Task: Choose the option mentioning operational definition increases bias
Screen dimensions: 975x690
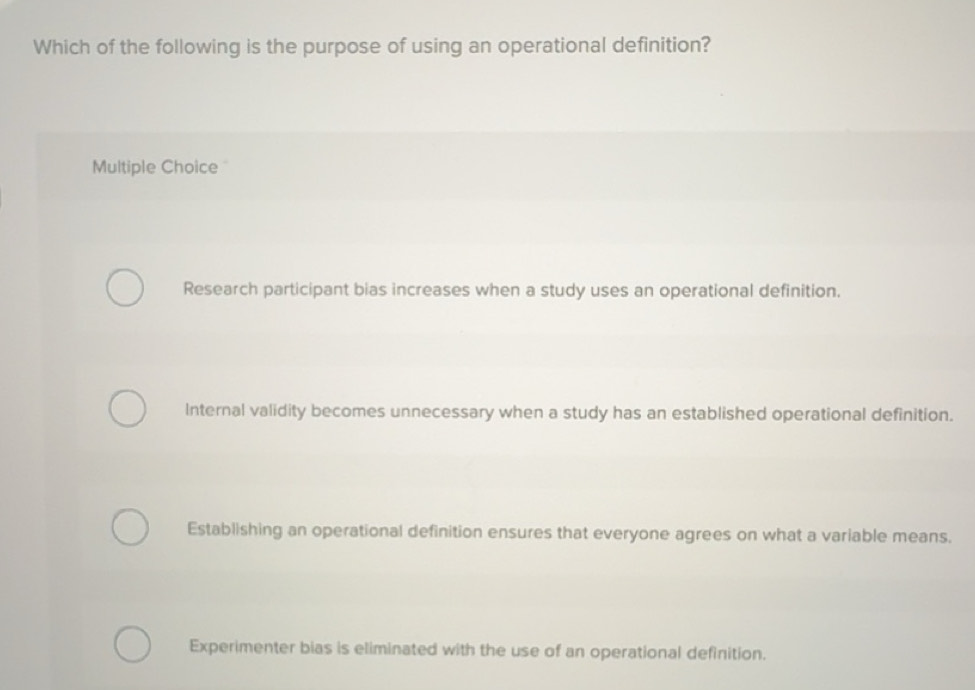Action: (x=511, y=290)
